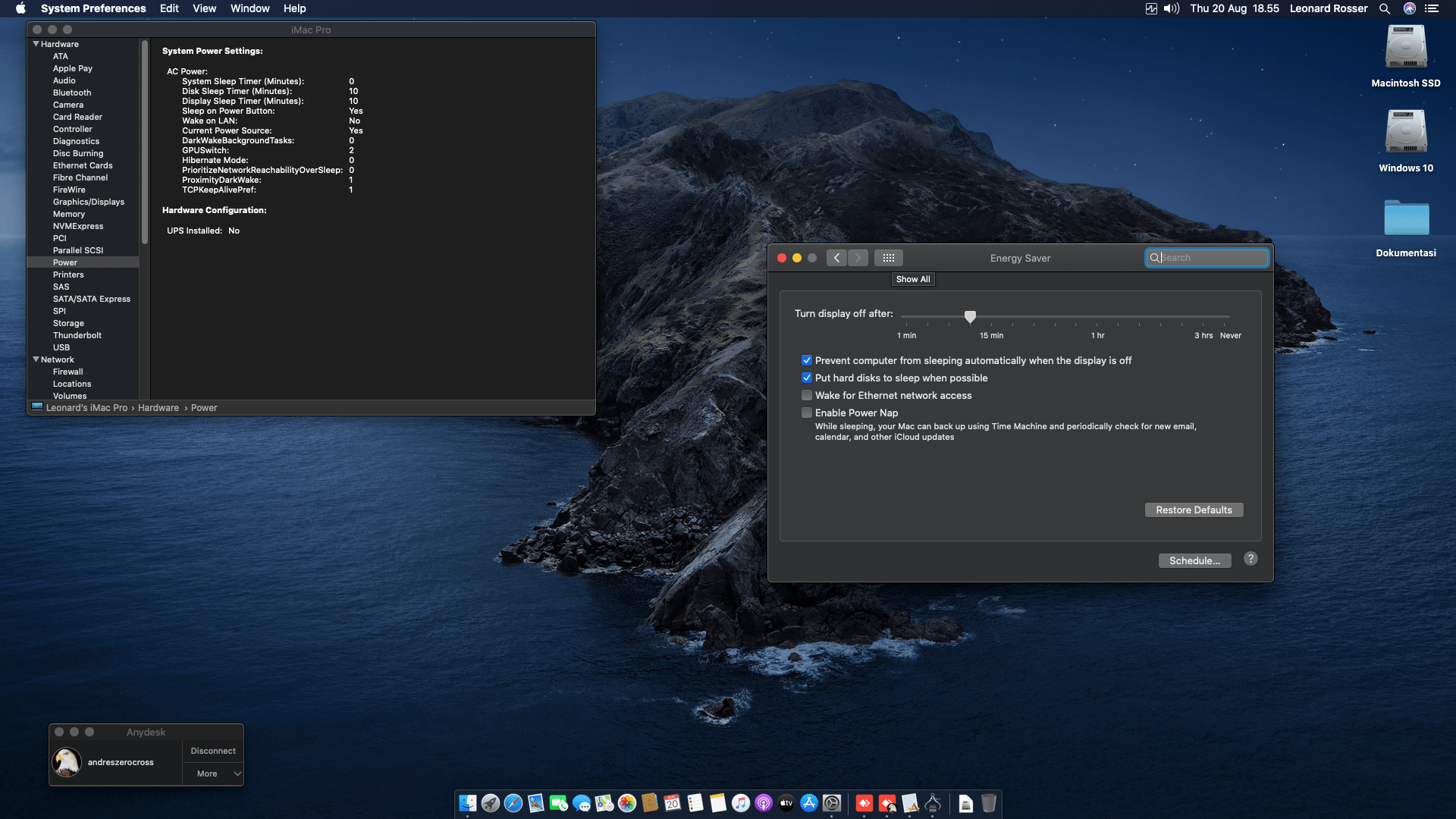Enable Wake for Ethernet network access
The width and height of the screenshot is (1456, 819).
point(807,395)
